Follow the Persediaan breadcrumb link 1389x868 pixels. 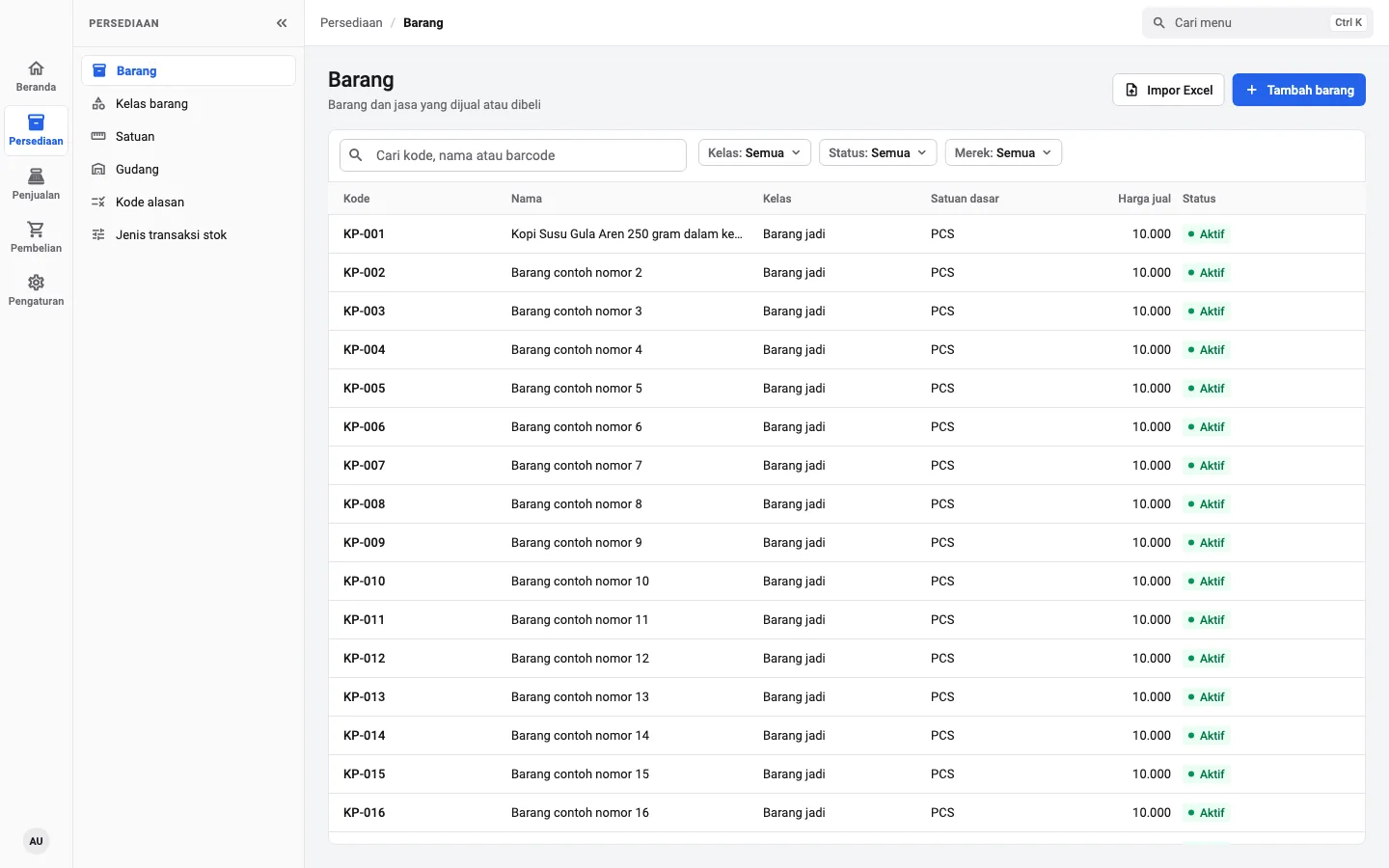pos(351,23)
